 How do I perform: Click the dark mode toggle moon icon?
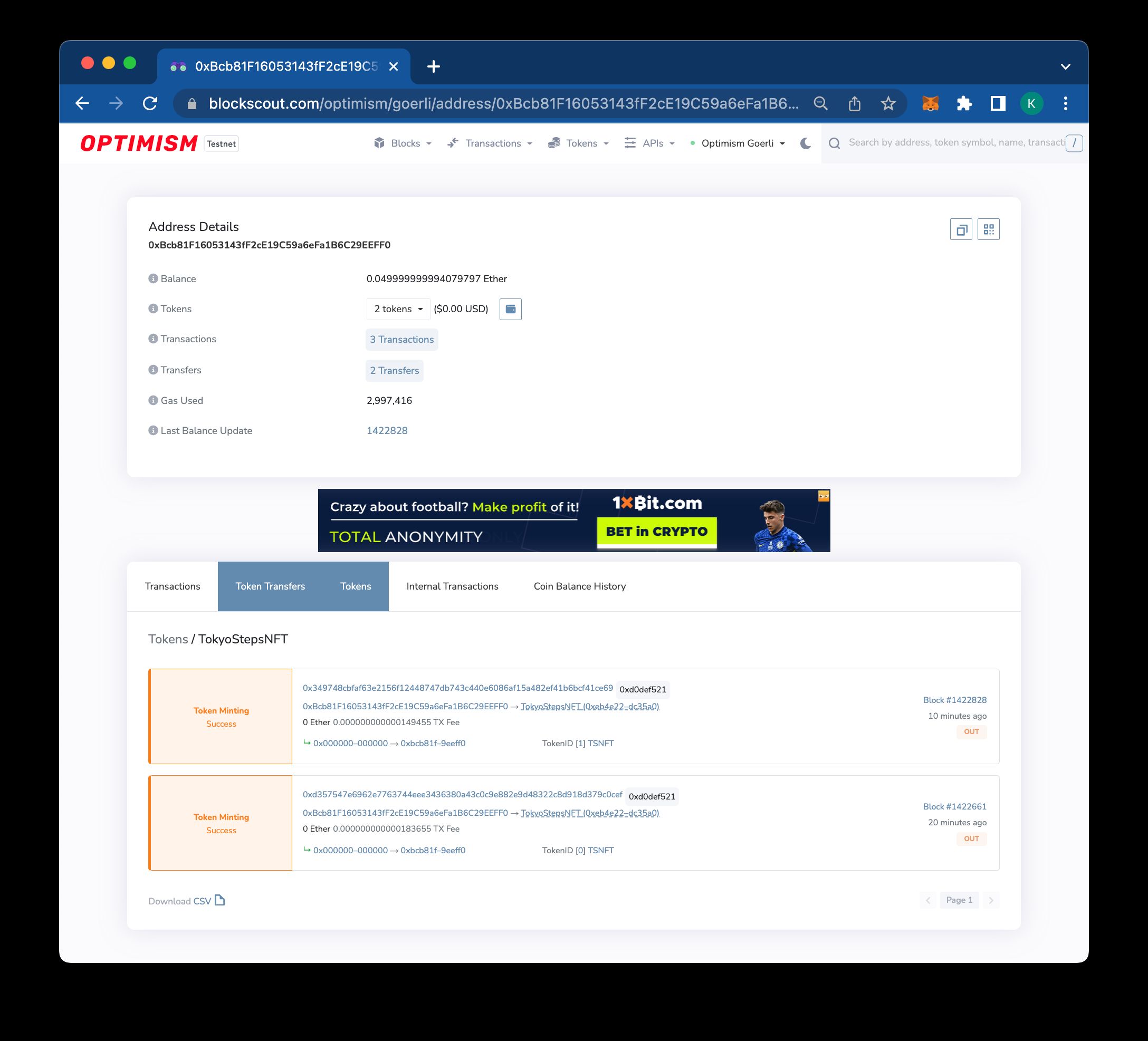point(808,143)
